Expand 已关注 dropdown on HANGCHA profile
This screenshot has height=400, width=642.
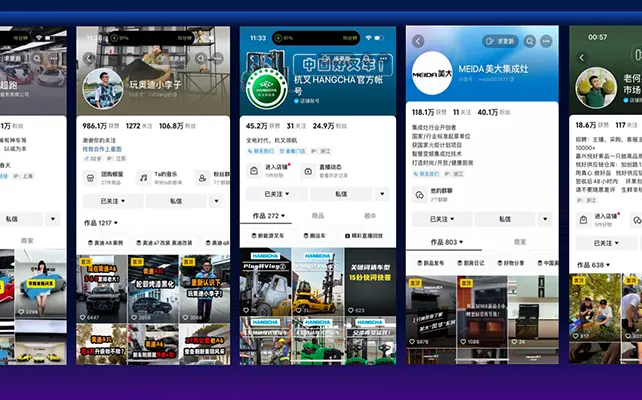pos(277,194)
